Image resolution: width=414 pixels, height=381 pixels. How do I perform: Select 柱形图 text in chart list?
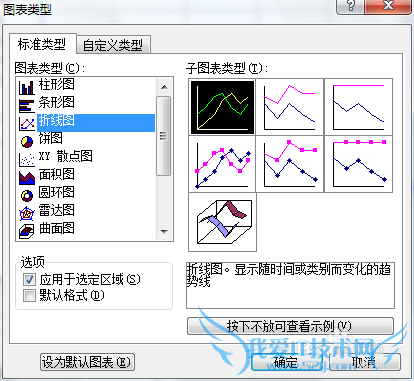click(x=57, y=84)
